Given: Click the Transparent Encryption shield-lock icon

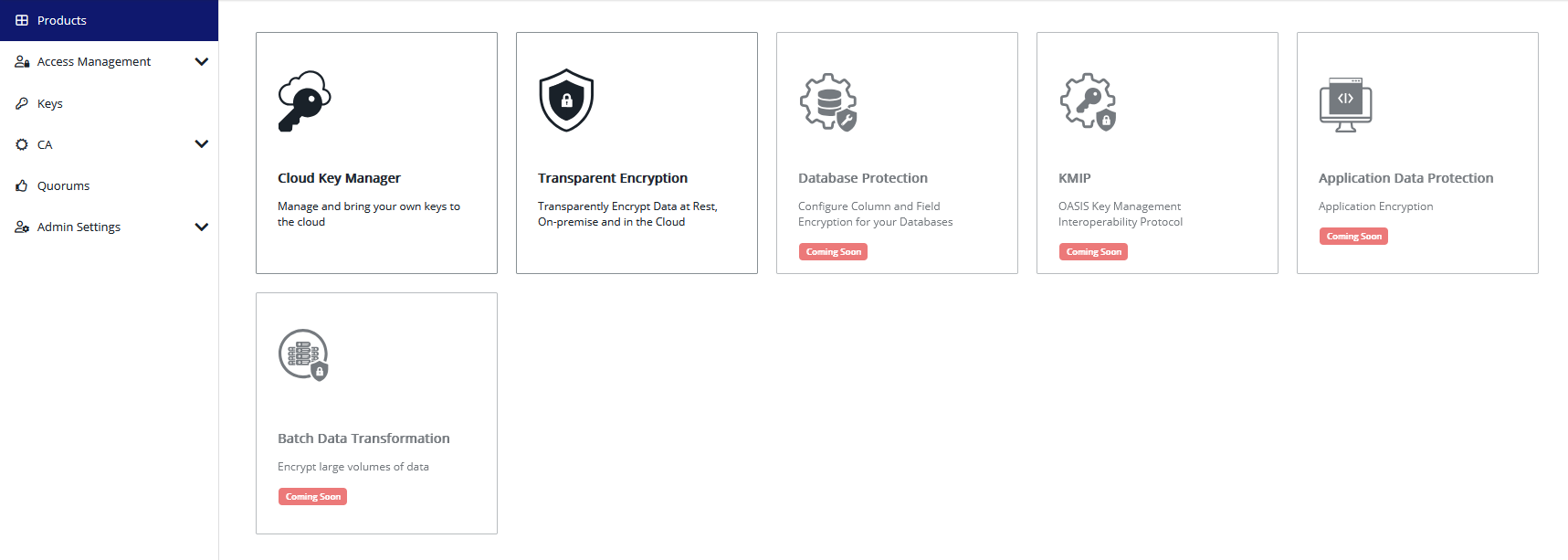Looking at the screenshot, I should 566,100.
